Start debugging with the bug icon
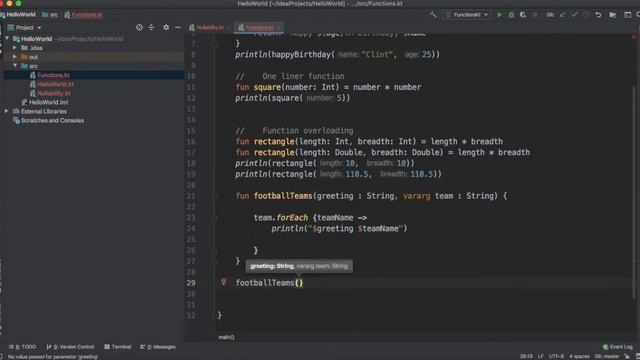This screenshot has height=360, width=640. [511, 15]
